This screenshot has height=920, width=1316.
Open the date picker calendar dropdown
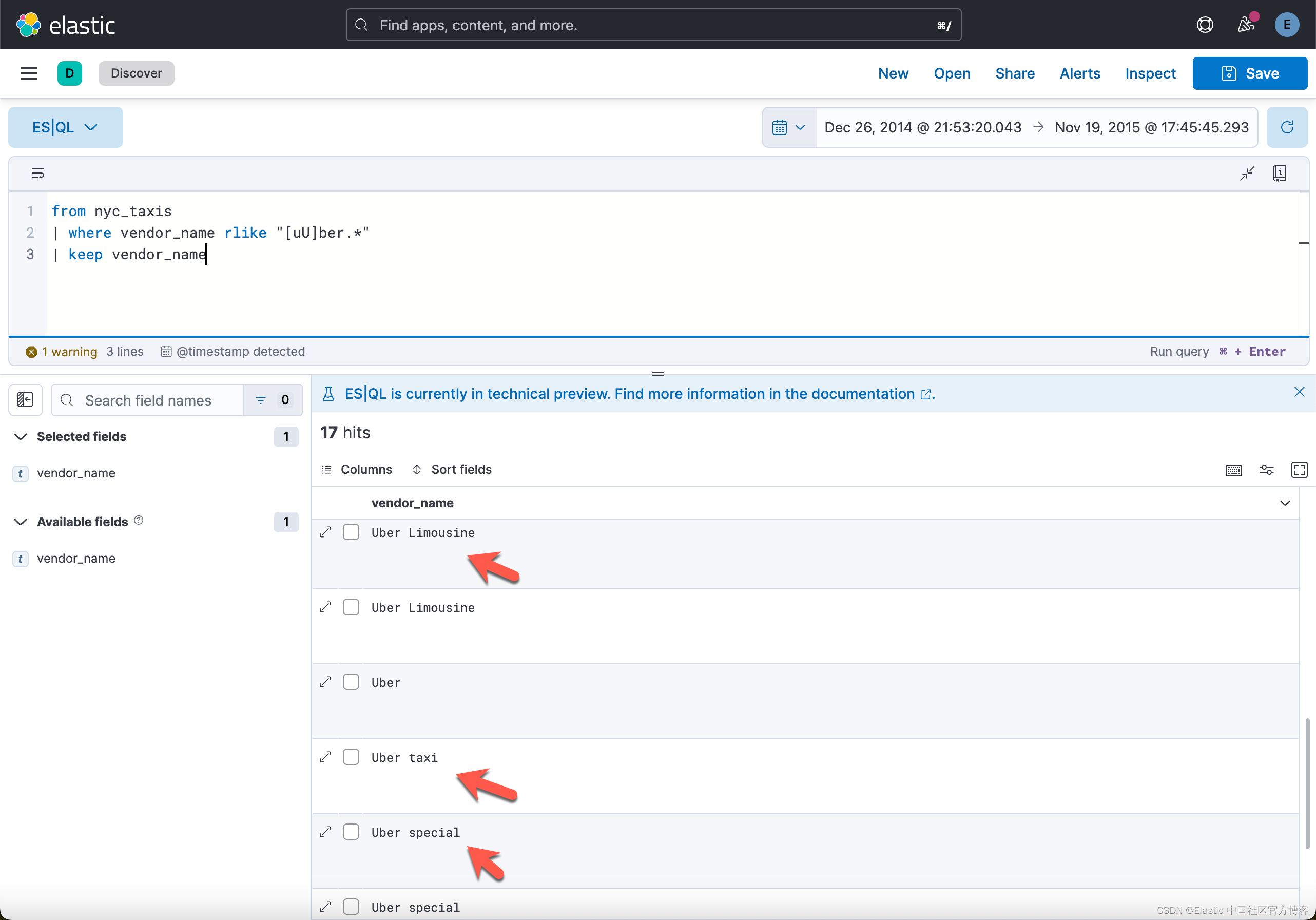pyautogui.click(x=788, y=127)
